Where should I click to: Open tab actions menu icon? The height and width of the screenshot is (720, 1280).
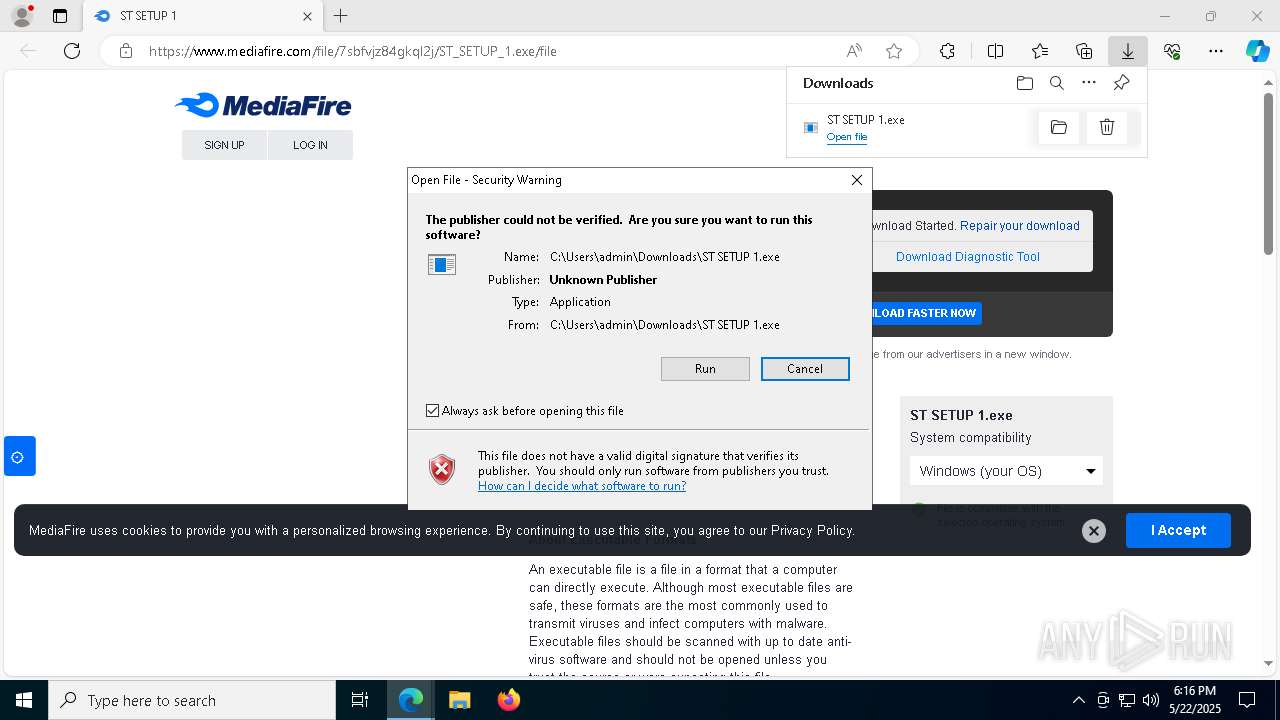(x=60, y=16)
